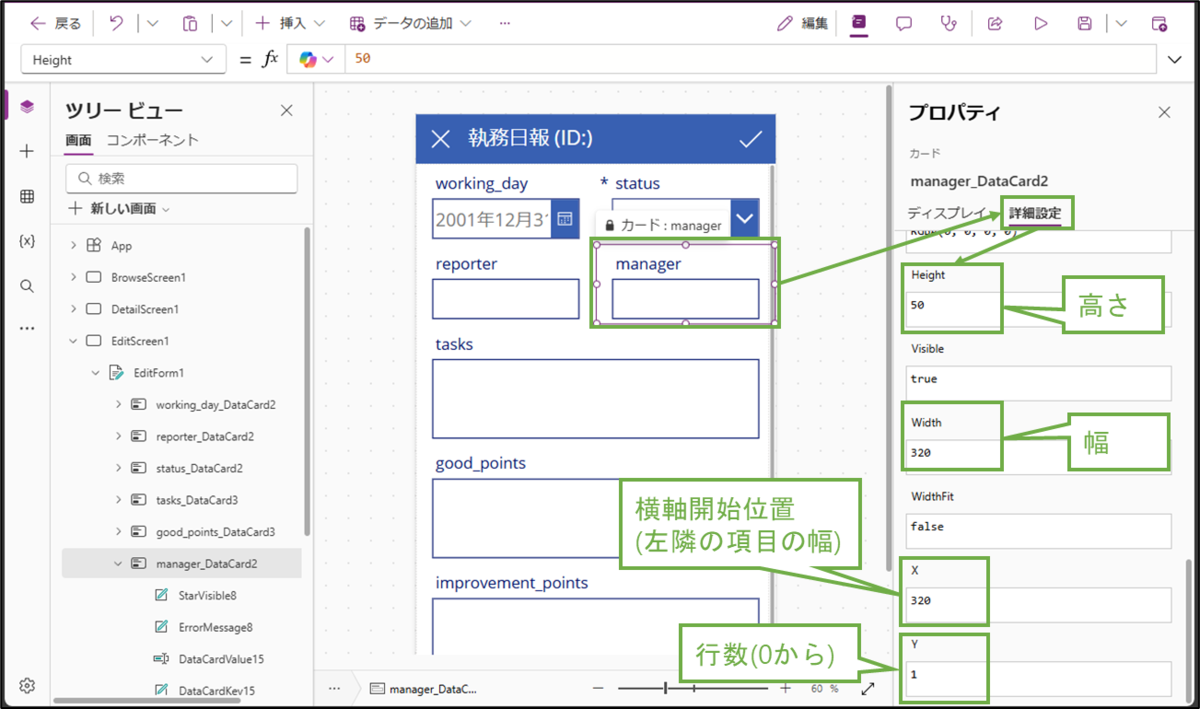Open the 挿入 insert menu

point(289,23)
